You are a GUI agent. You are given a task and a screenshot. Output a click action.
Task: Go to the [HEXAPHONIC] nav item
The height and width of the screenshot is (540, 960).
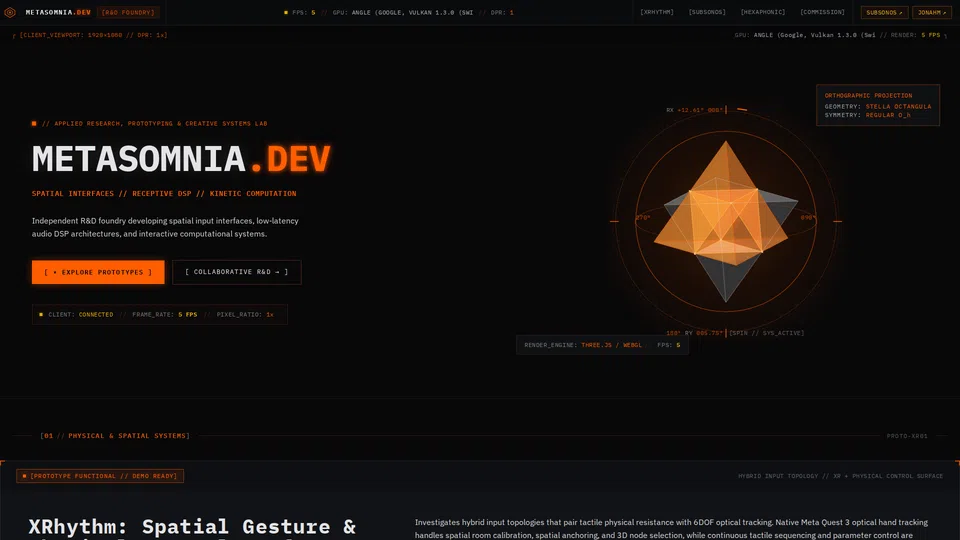click(763, 12)
